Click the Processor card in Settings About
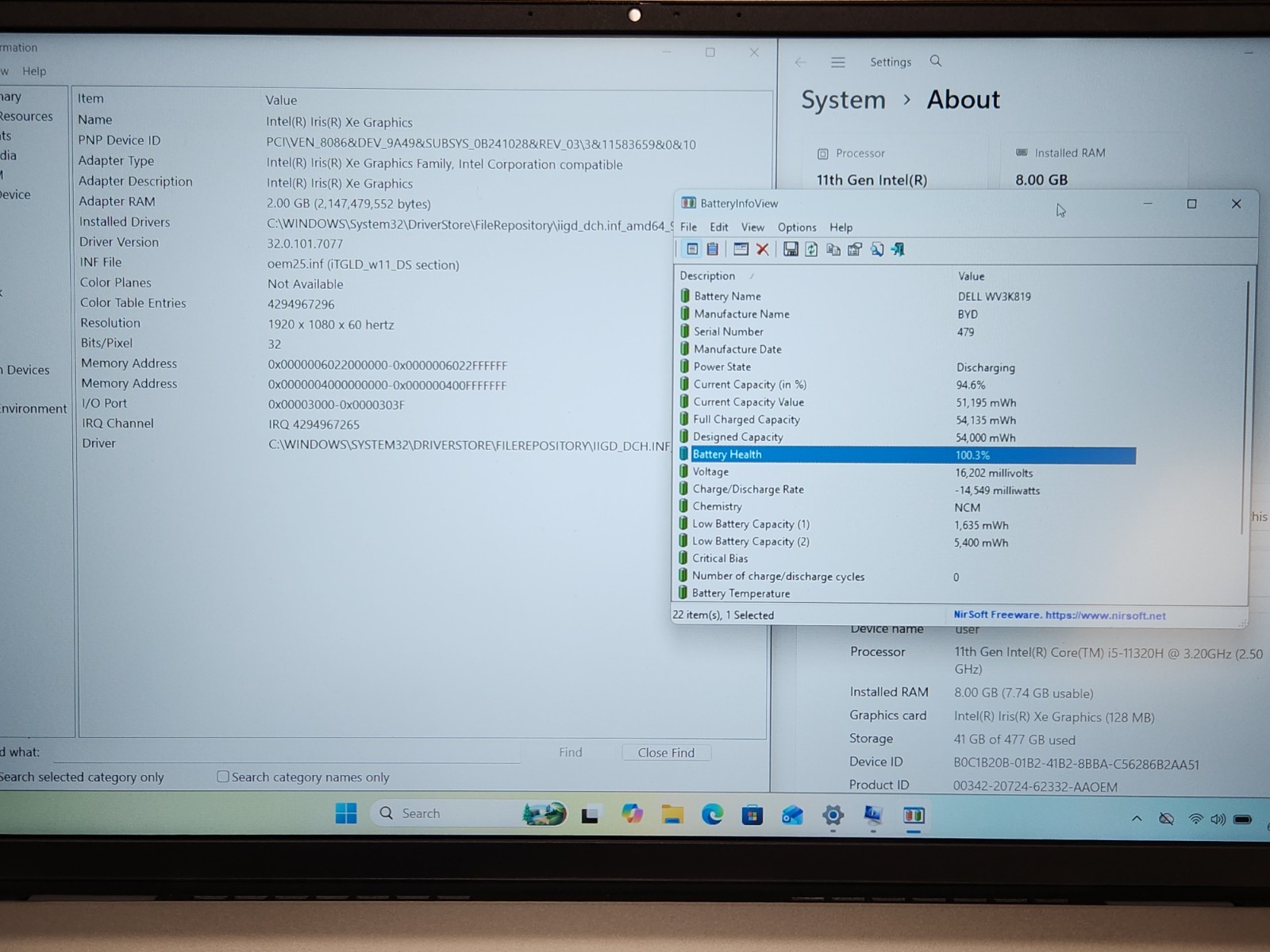Screen dimensions: 1270x952 point(897,167)
